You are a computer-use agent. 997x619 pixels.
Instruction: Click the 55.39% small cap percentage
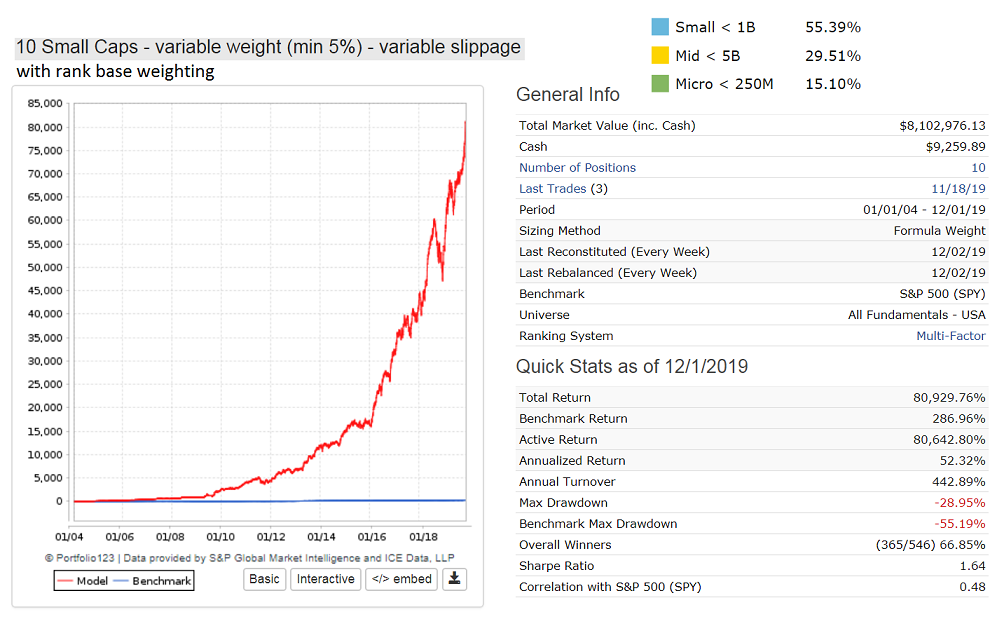[x=833, y=27]
